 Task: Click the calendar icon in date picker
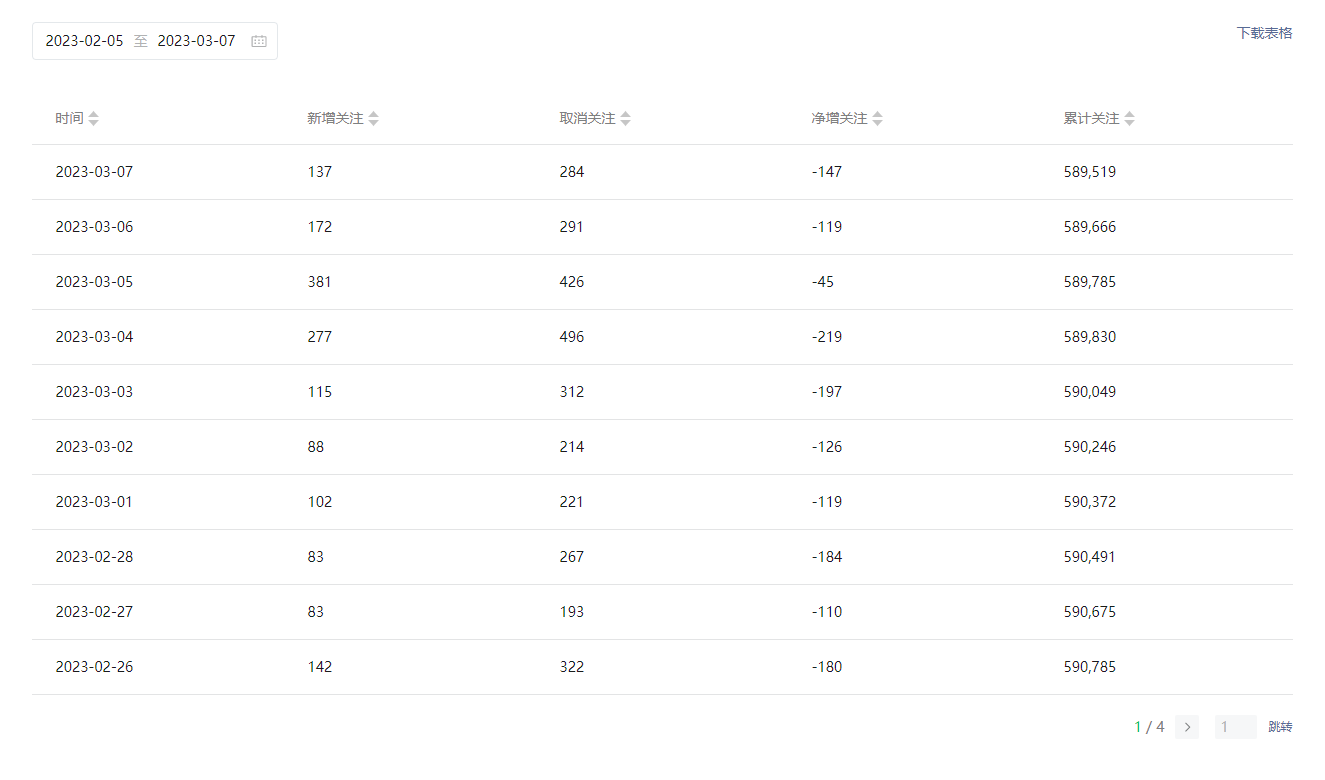(x=259, y=41)
